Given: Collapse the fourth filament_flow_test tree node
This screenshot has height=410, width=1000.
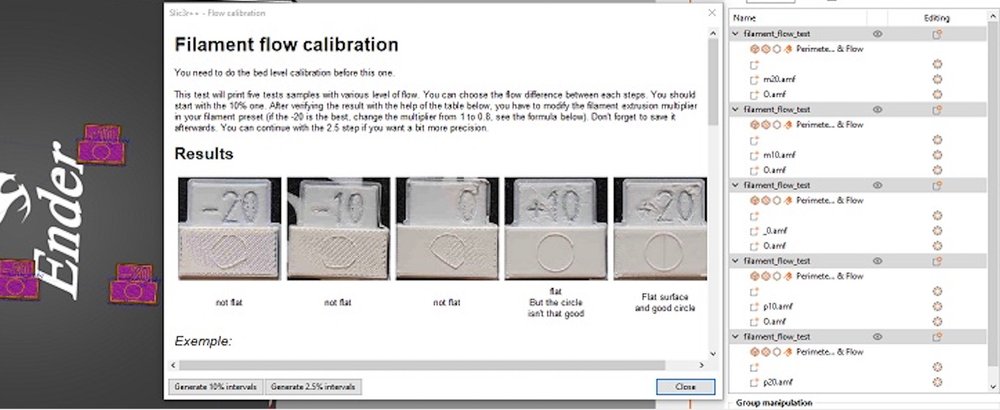Looking at the screenshot, I should coord(737,261).
